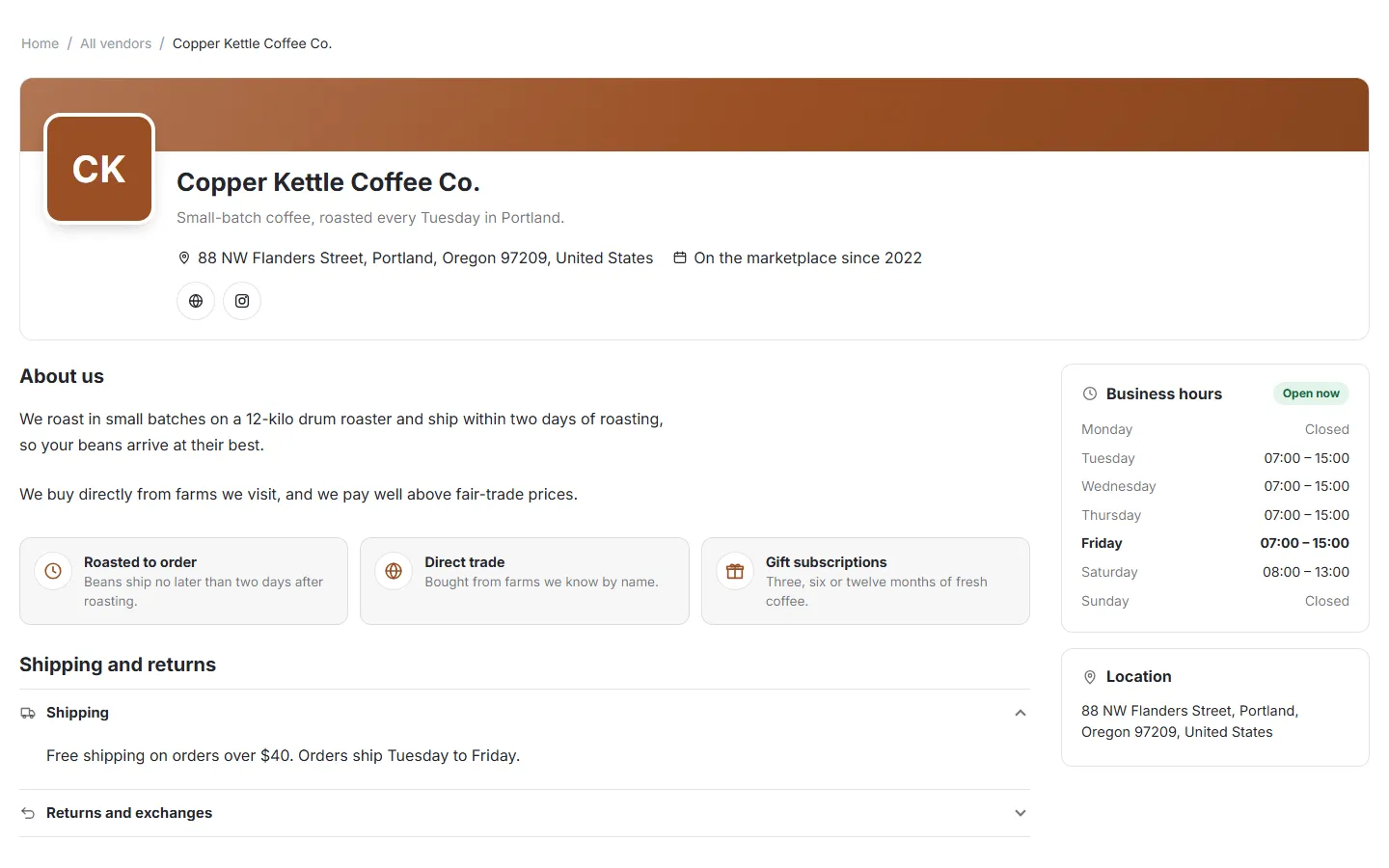Click the Thursday hours row

[1215, 515]
